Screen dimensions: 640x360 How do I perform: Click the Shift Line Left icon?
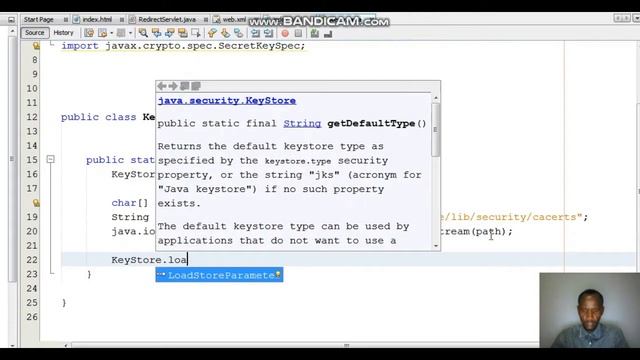coord(255,33)
